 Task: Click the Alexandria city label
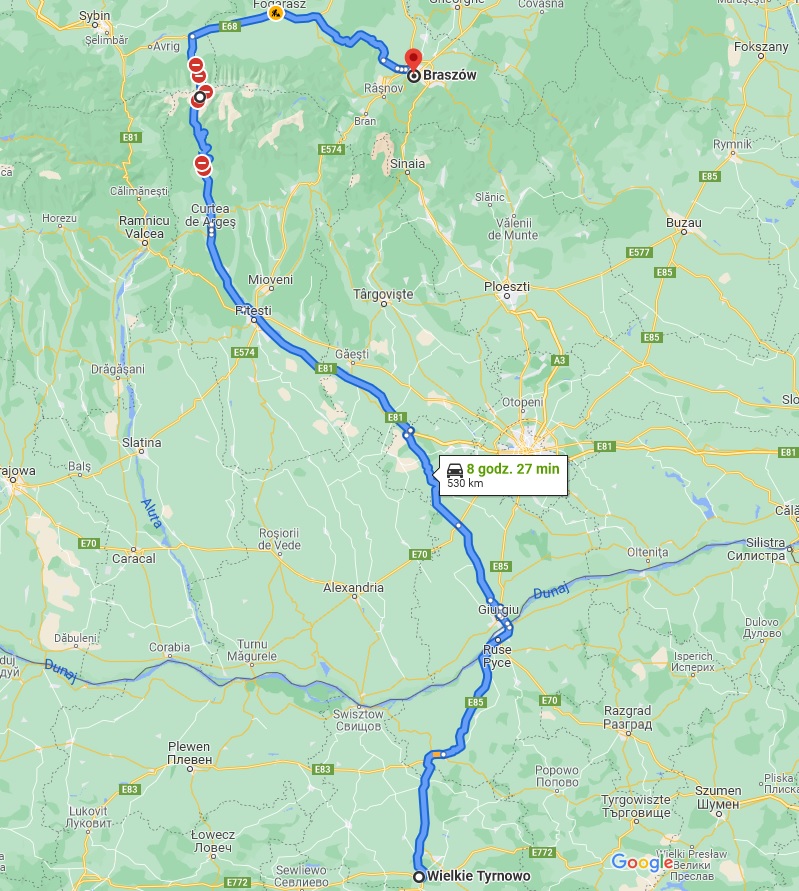[x=353, y=587]
